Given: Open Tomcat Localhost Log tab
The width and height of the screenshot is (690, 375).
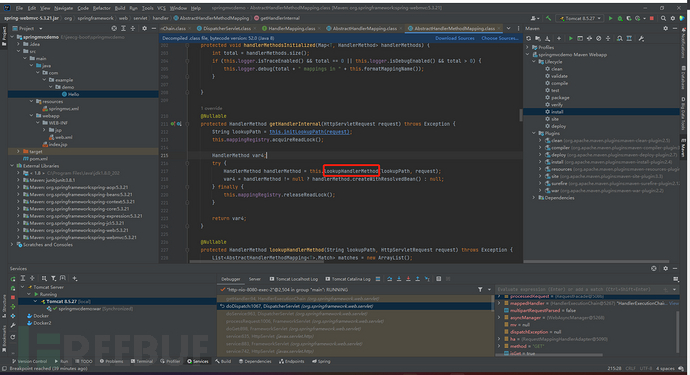Looking at the screenshot, I should pyautogui.click(x=294, y=279).
